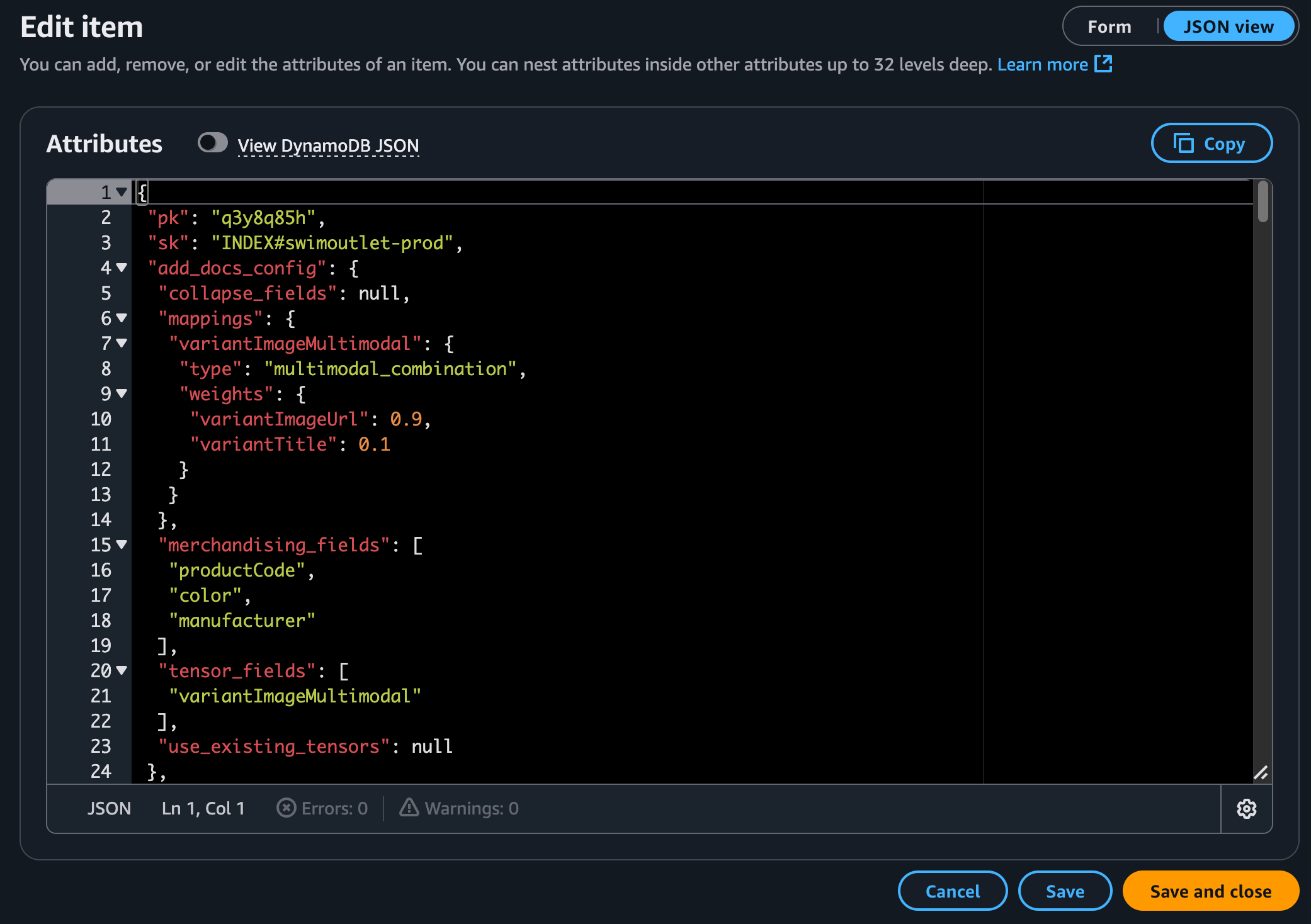Collapse variantImageMultimodal block on line 7
1311x924 pixels.
click(122, 343)
